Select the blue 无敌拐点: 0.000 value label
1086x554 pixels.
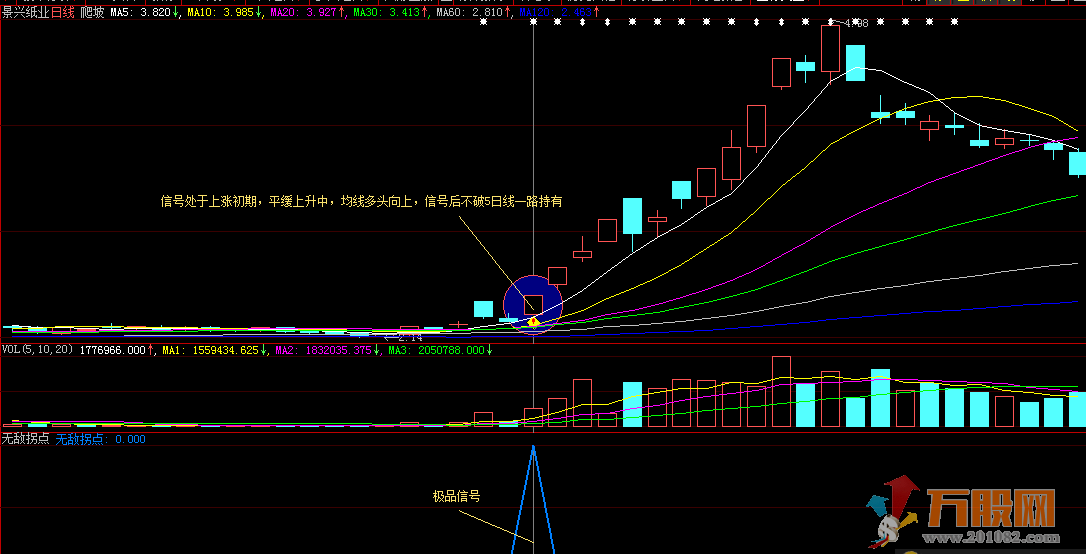tap(100, 439)
